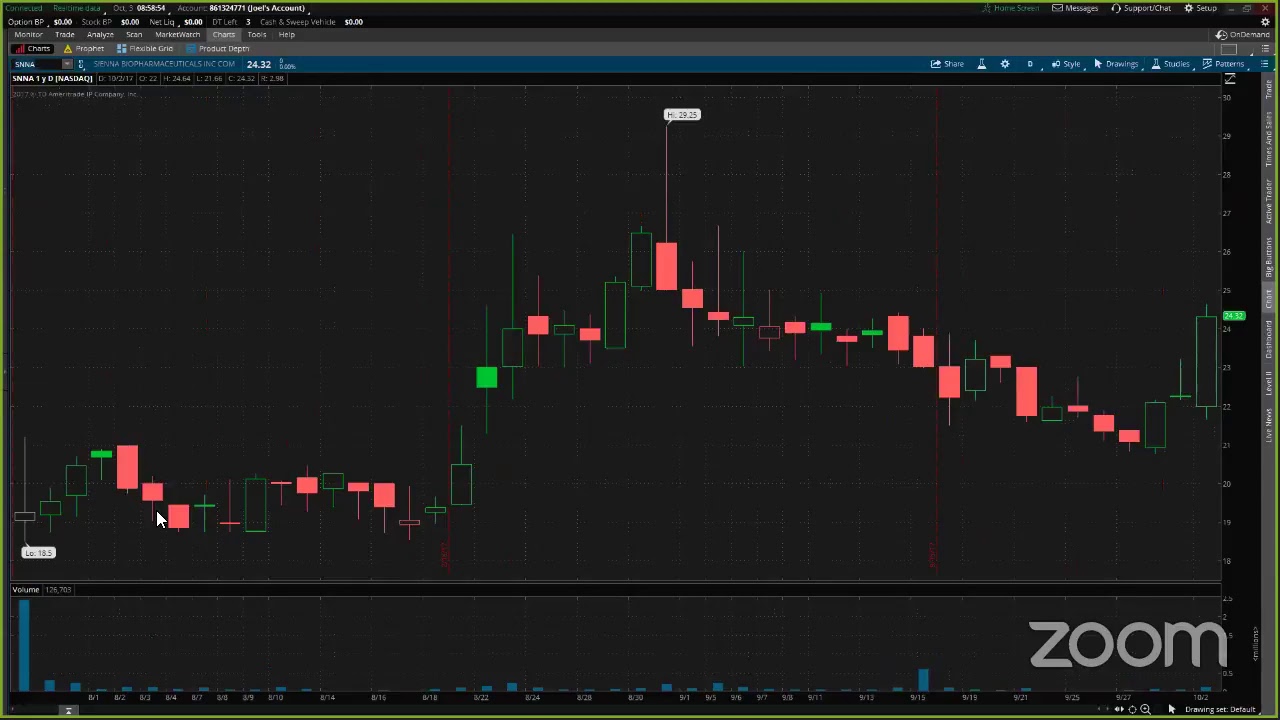Click the bottom-left expand arrow icon
Viewport: 1280px width, 720px height.
pyautogui.click(x=69, y=711)
